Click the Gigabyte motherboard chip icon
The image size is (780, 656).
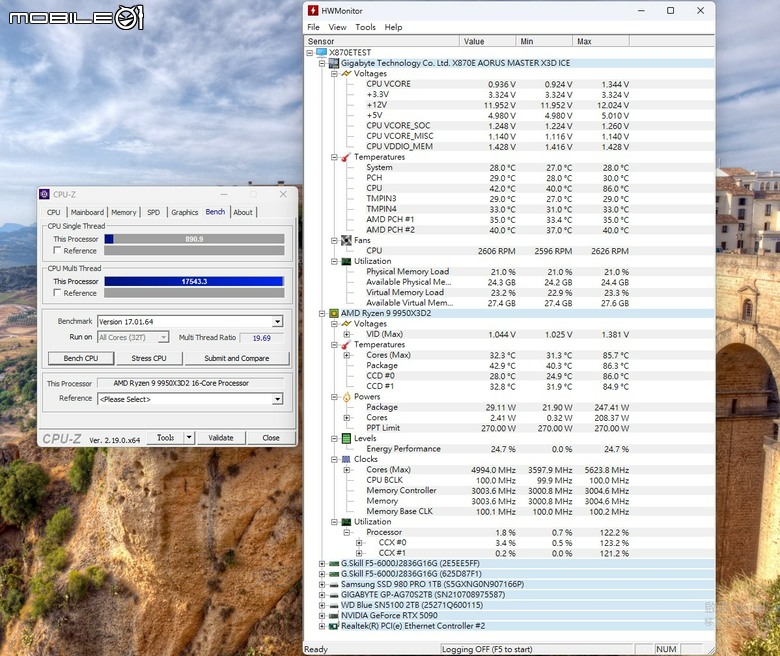(x=334, y=63)
